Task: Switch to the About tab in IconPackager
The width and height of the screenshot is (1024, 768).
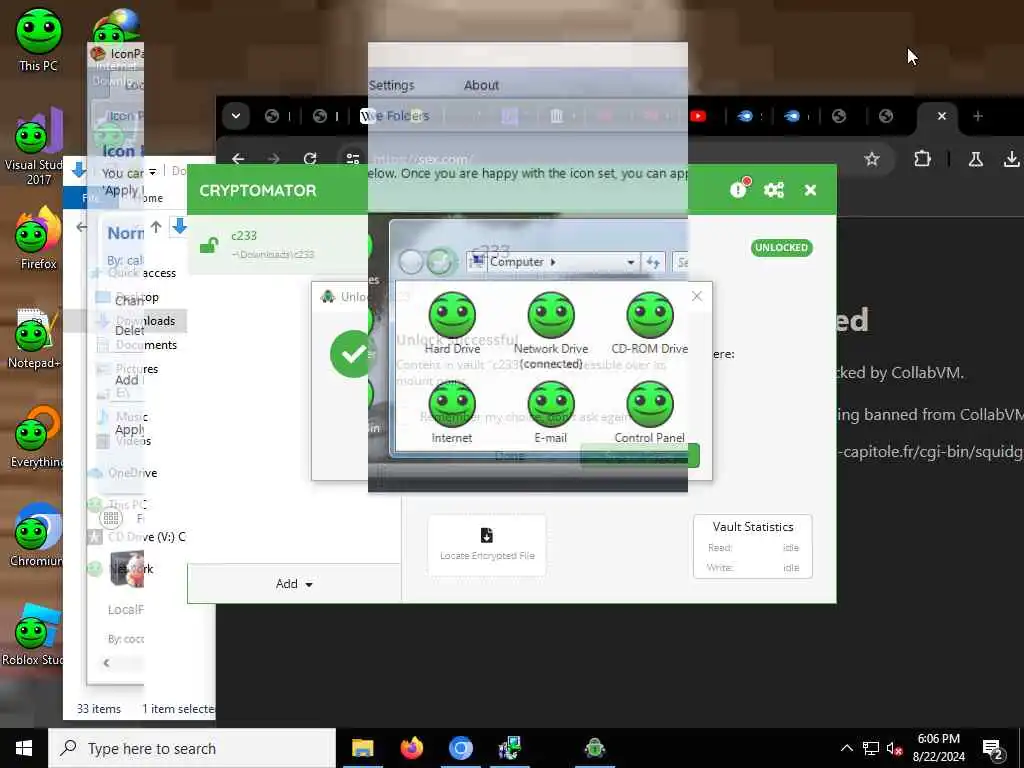Action: pyautogui.click(x=481, y=86)
